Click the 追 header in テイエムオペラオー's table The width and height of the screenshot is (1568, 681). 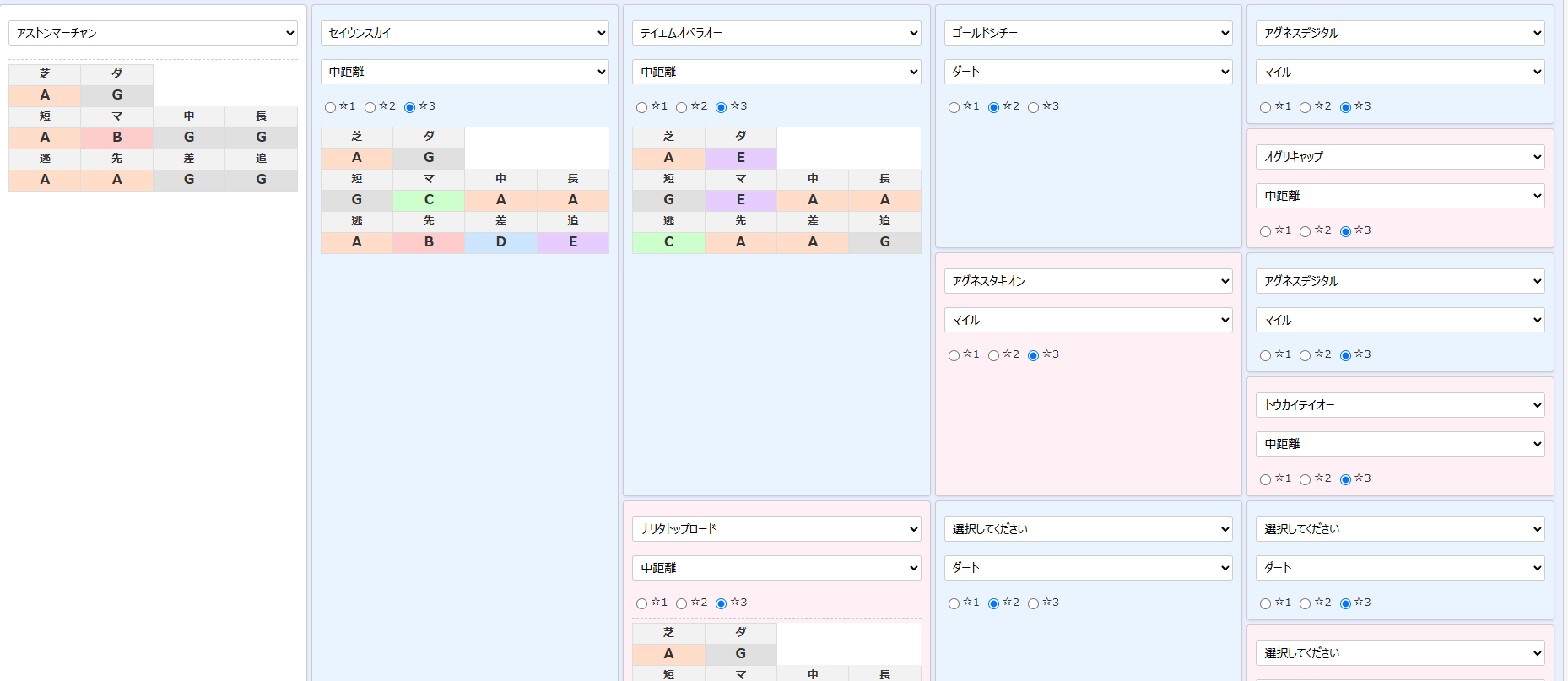pyautogui.click(x=884, y=221)
